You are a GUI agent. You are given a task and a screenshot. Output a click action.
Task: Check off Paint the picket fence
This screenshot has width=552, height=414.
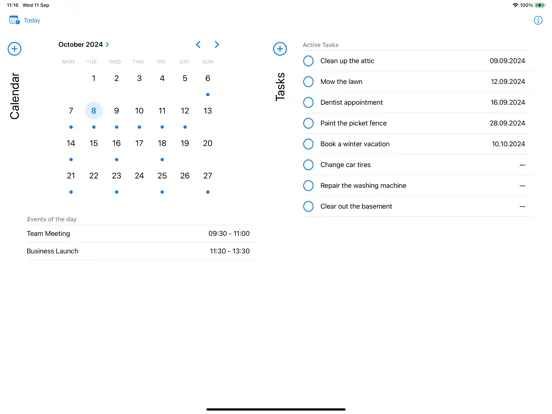click(x=308, y=123)
